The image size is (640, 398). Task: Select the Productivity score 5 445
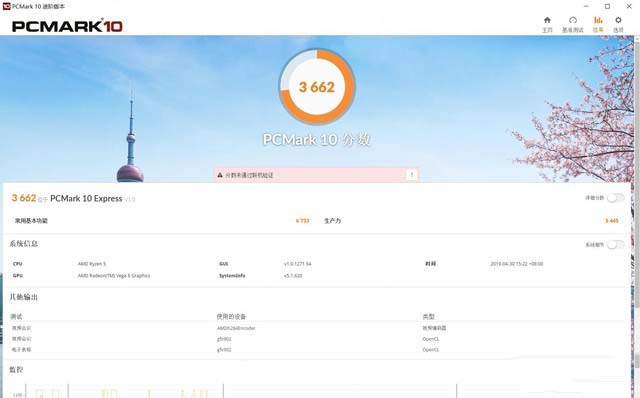611,221
